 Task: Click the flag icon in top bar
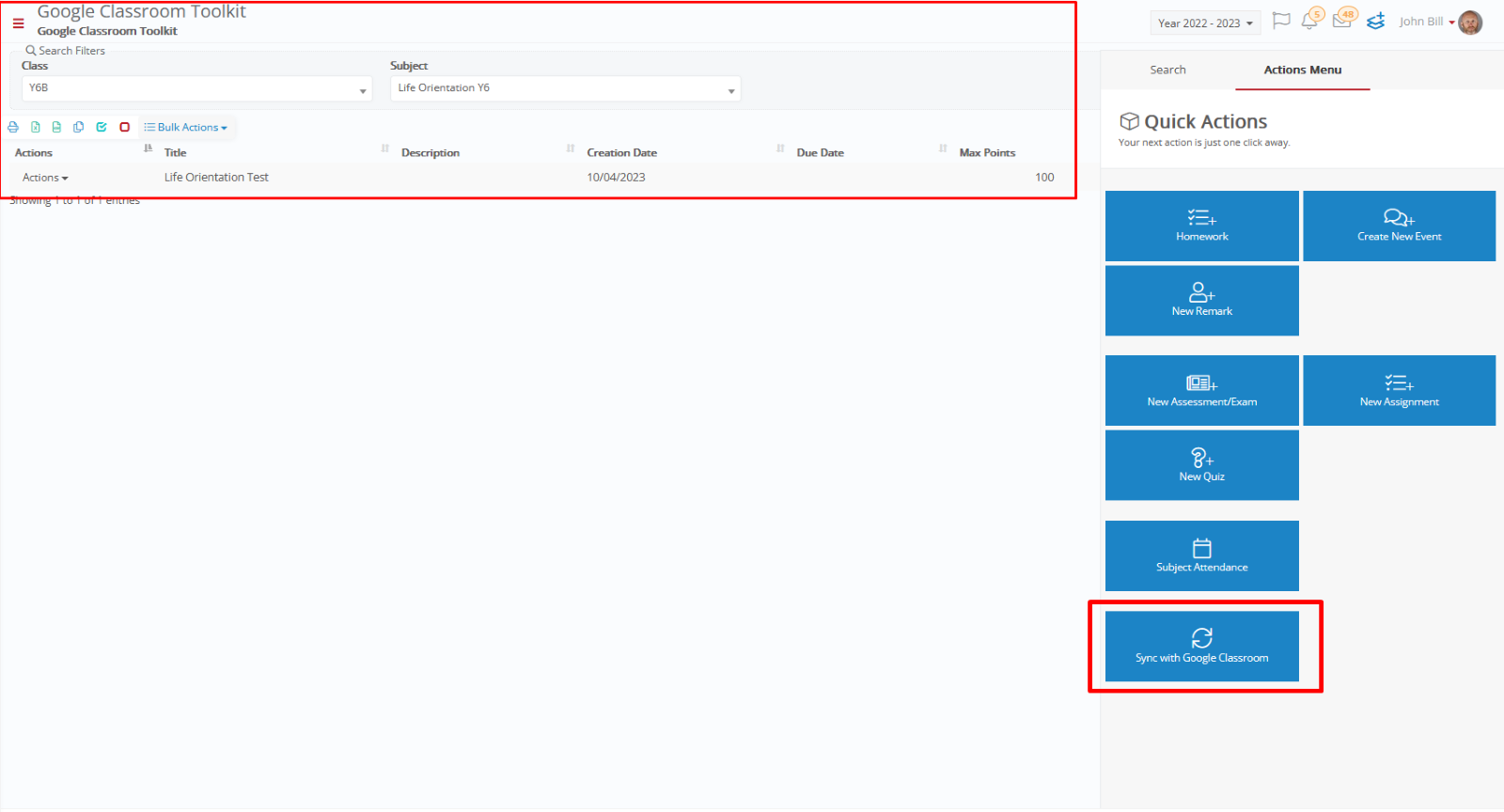point(1281,21)
